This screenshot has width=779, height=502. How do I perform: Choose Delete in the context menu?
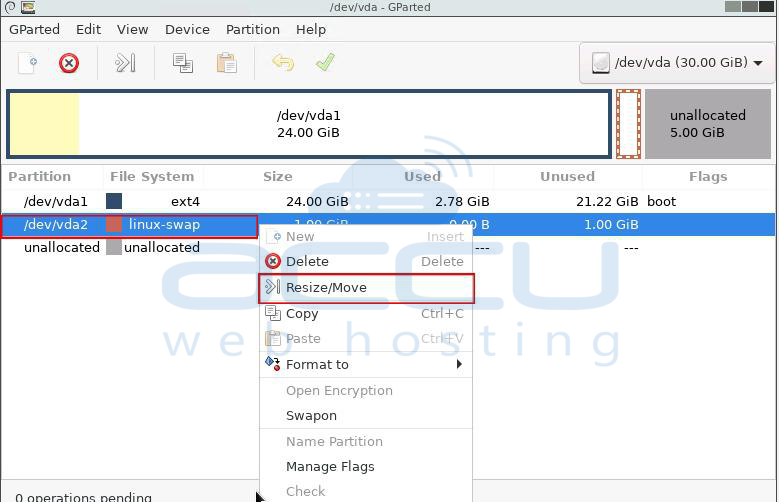pyautogui.click(x=366, y=261)
